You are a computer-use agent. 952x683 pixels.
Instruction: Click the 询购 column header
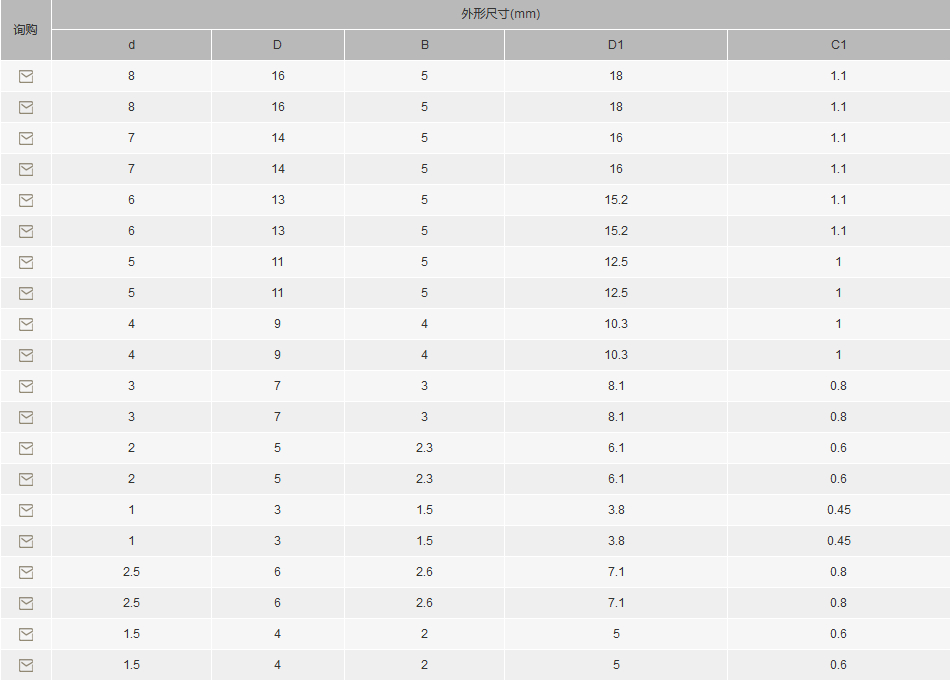pos(26,30)
